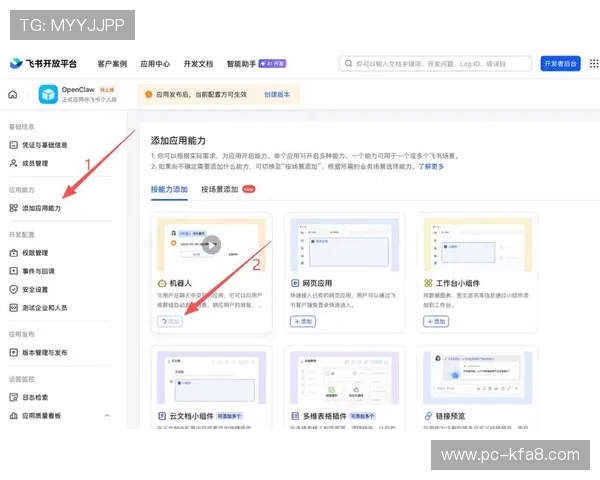Click the 多维表格插件 table icon
The width and height of the screenshot is (600, 480).
click(295, 416)
